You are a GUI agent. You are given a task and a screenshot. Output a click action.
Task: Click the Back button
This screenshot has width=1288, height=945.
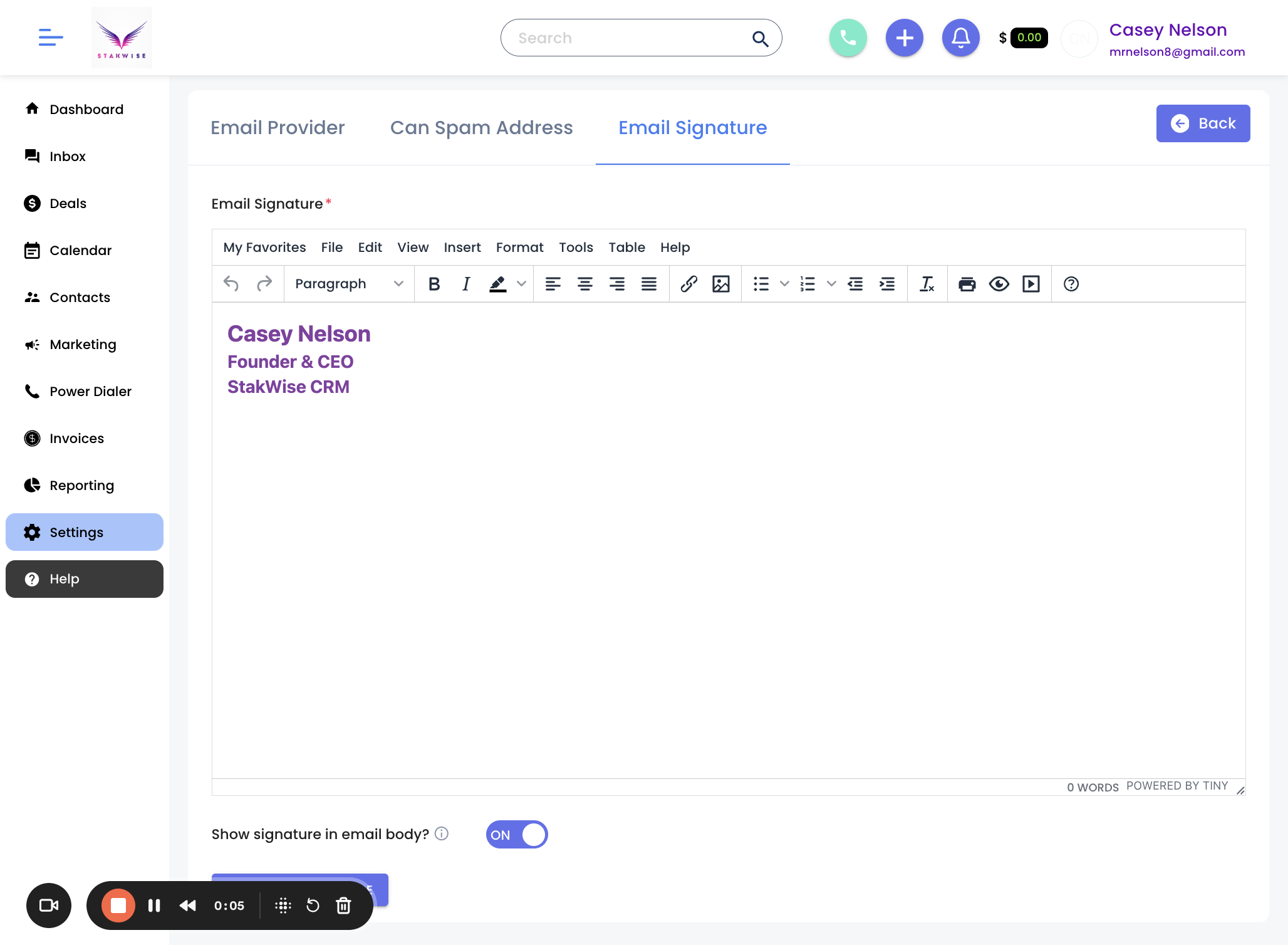[x=1203, y=123]
